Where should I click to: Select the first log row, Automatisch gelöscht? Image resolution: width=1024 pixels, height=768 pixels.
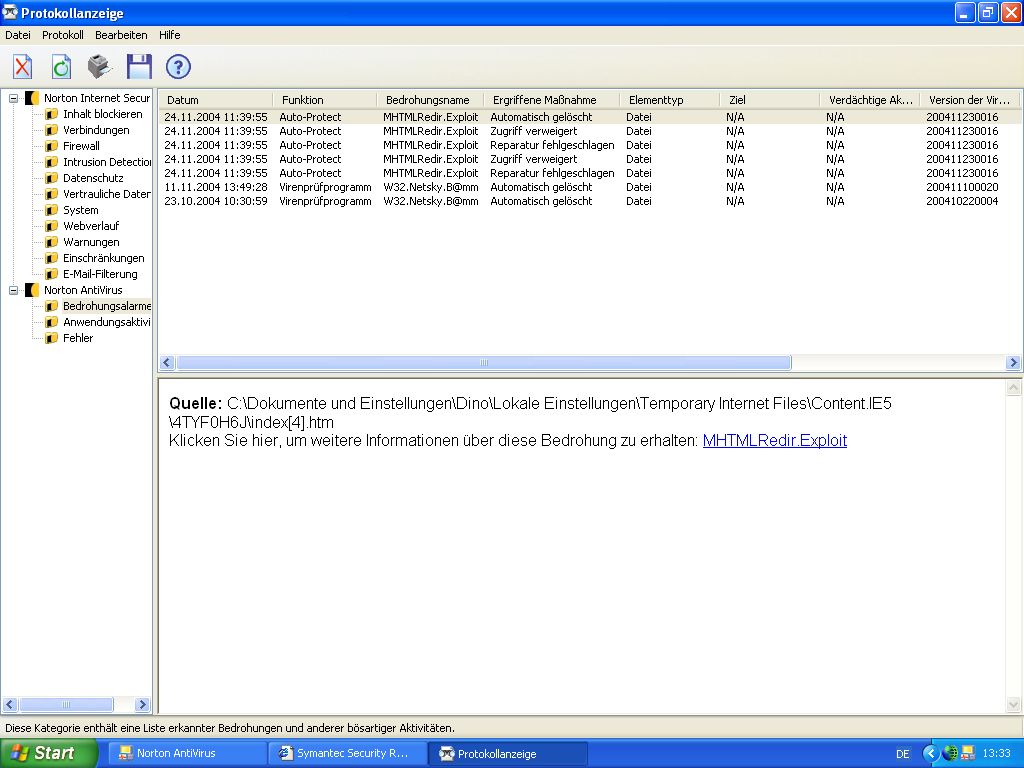point(590,117)
